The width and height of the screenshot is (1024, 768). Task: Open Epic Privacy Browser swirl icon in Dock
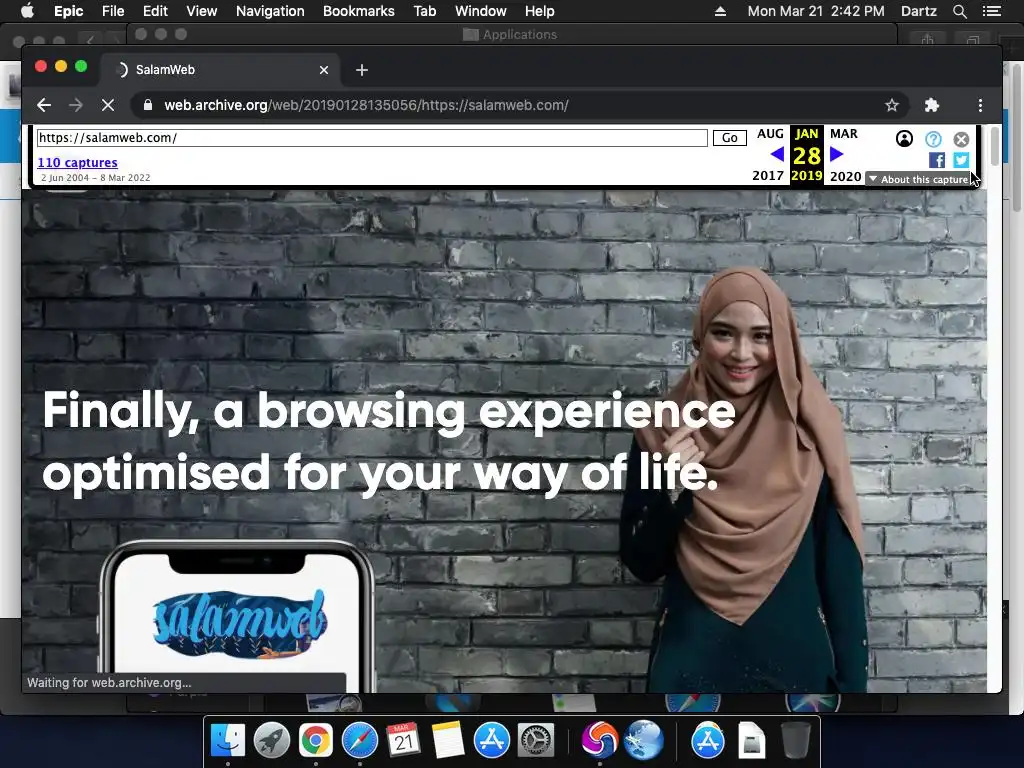[x=599, y=741]
